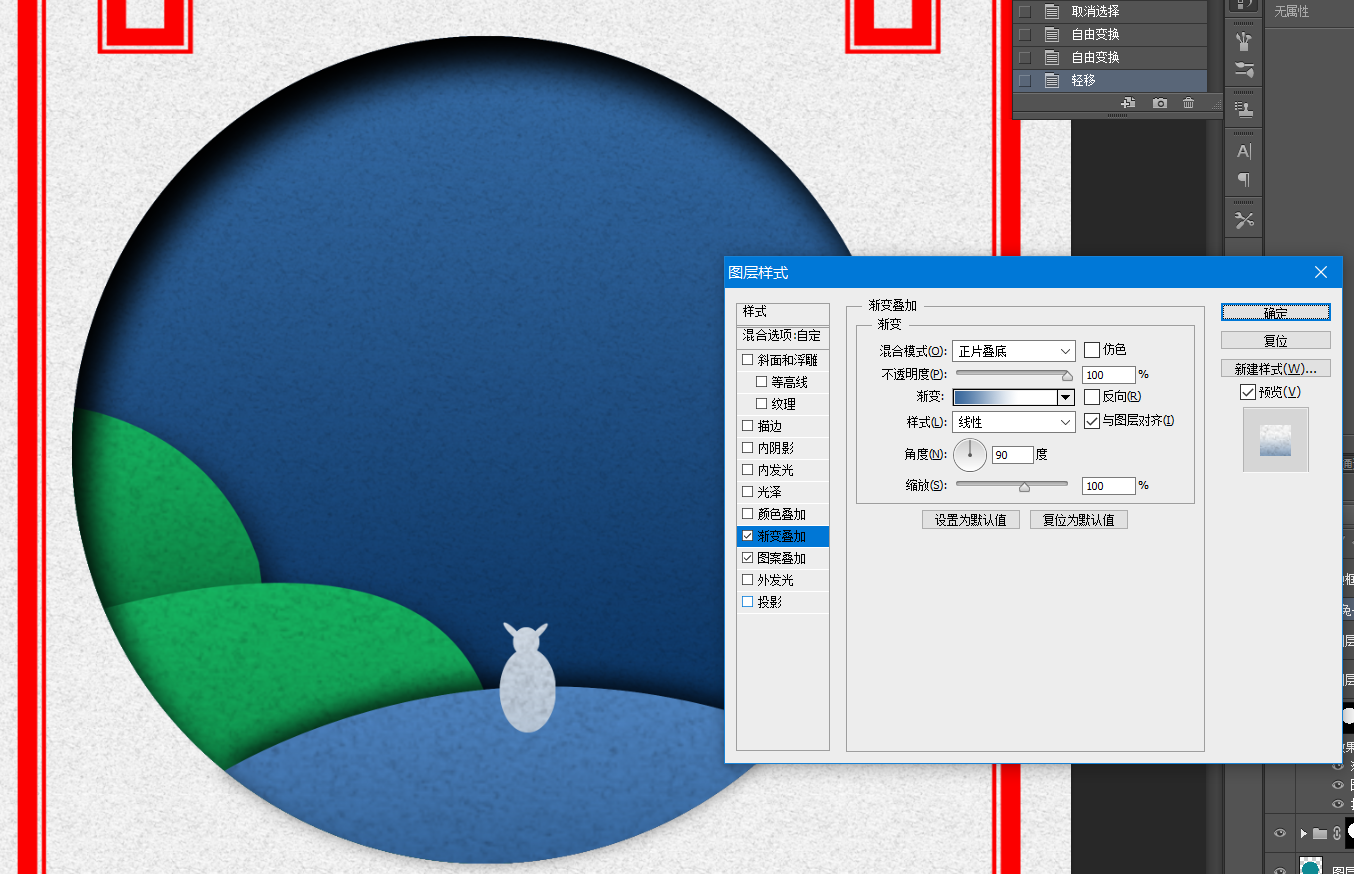Click the 缩放 value field showing 100

coord(1109,486)
